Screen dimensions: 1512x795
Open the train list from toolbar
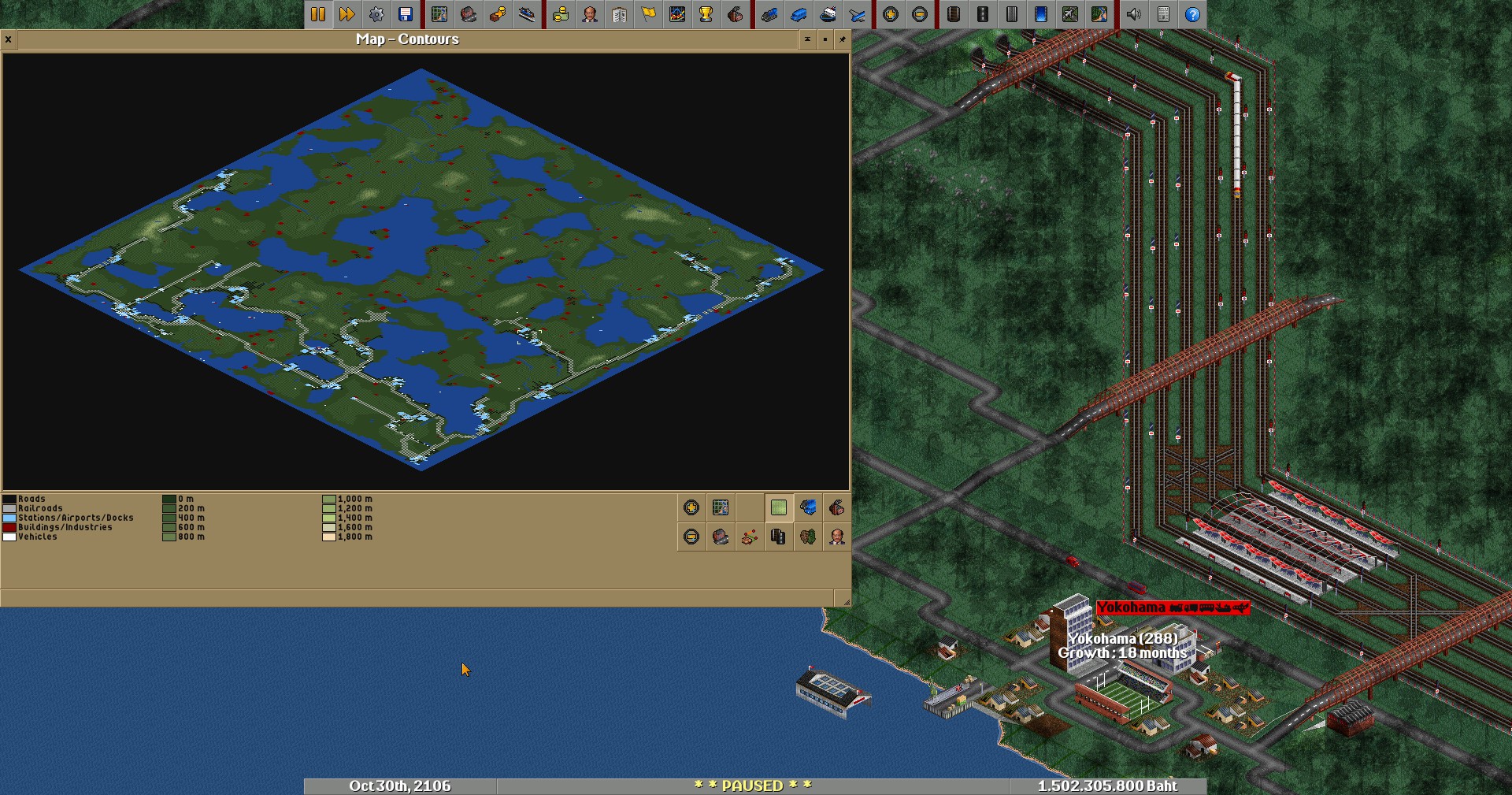click(x=769, y=14)
